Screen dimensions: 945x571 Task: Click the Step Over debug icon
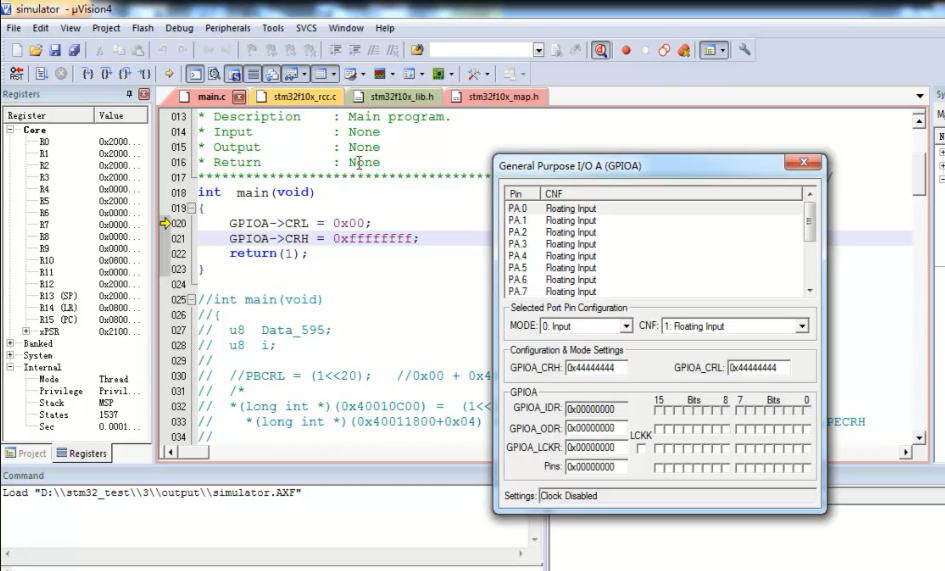106,74
